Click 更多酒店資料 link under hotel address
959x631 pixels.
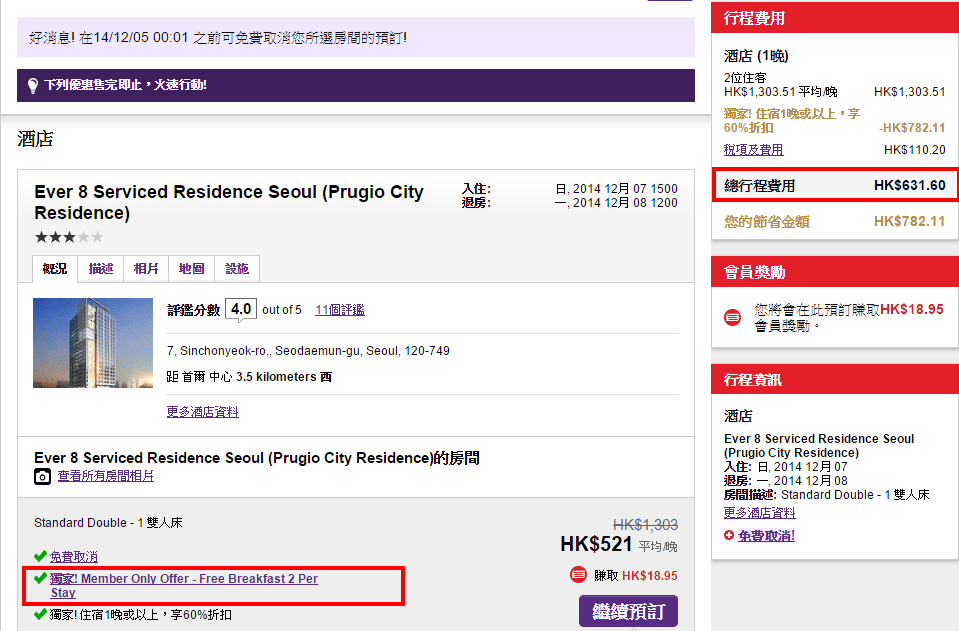point(202,412)
